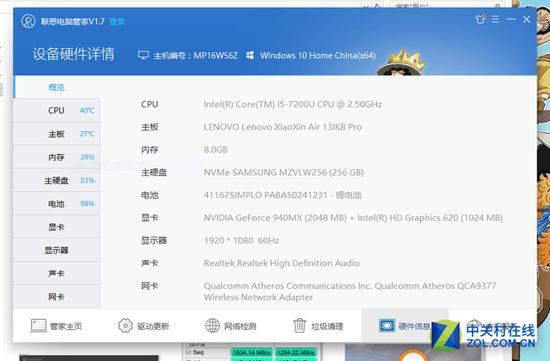Click the NVMe SAMSUNG MZVLW256 (256 GB) text
550x361 pixels.
click(x=283, y=172)
